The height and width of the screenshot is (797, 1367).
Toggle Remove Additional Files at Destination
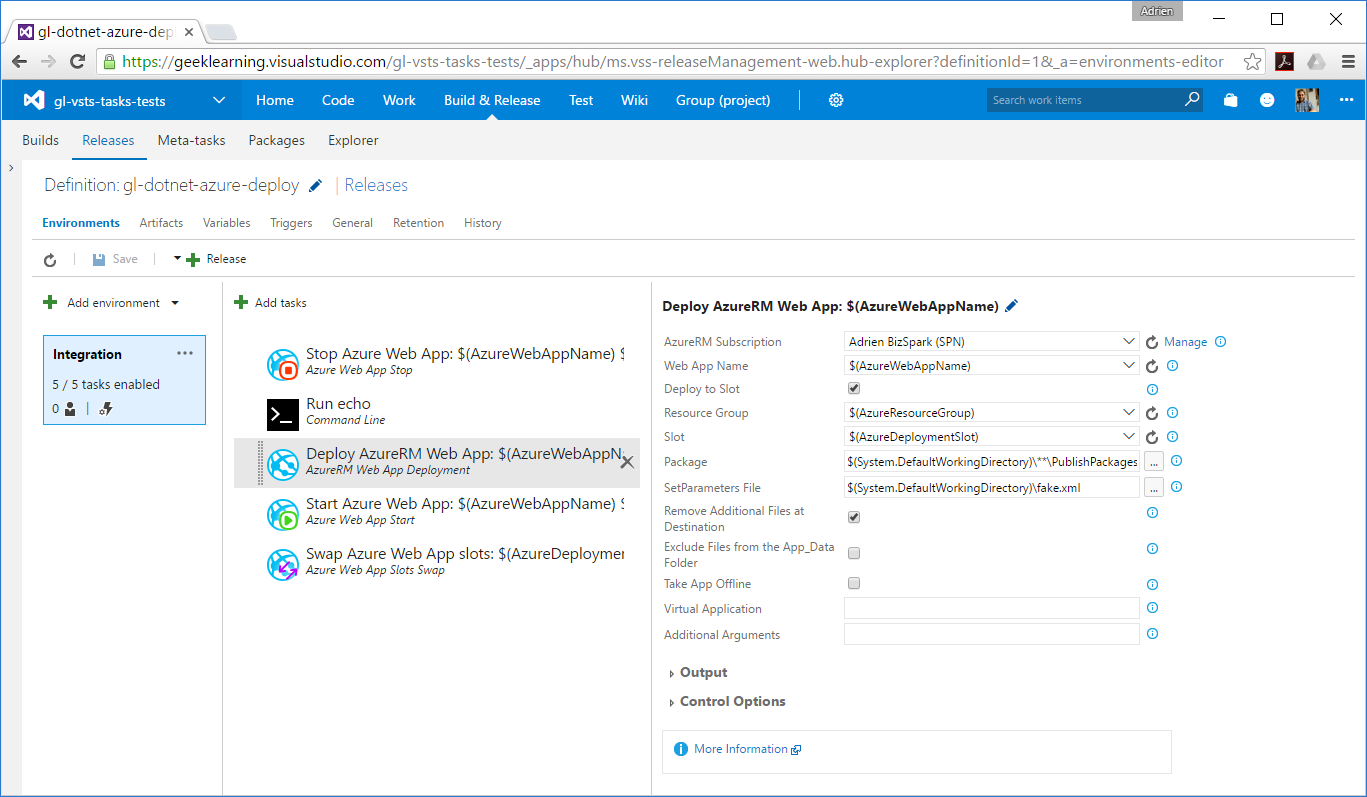click(x=854, y=517)
